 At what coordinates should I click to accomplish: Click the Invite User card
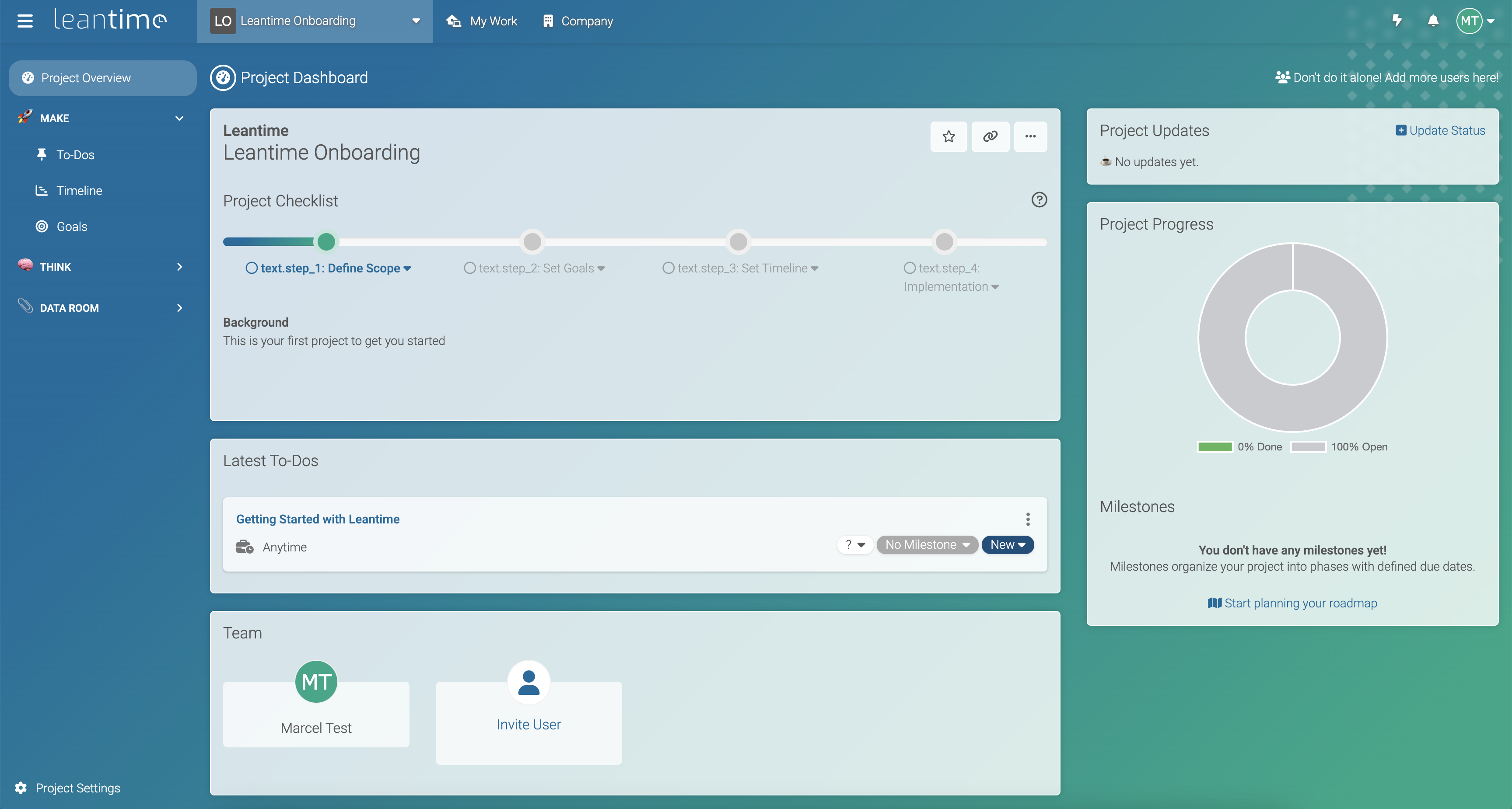(528, 723)
